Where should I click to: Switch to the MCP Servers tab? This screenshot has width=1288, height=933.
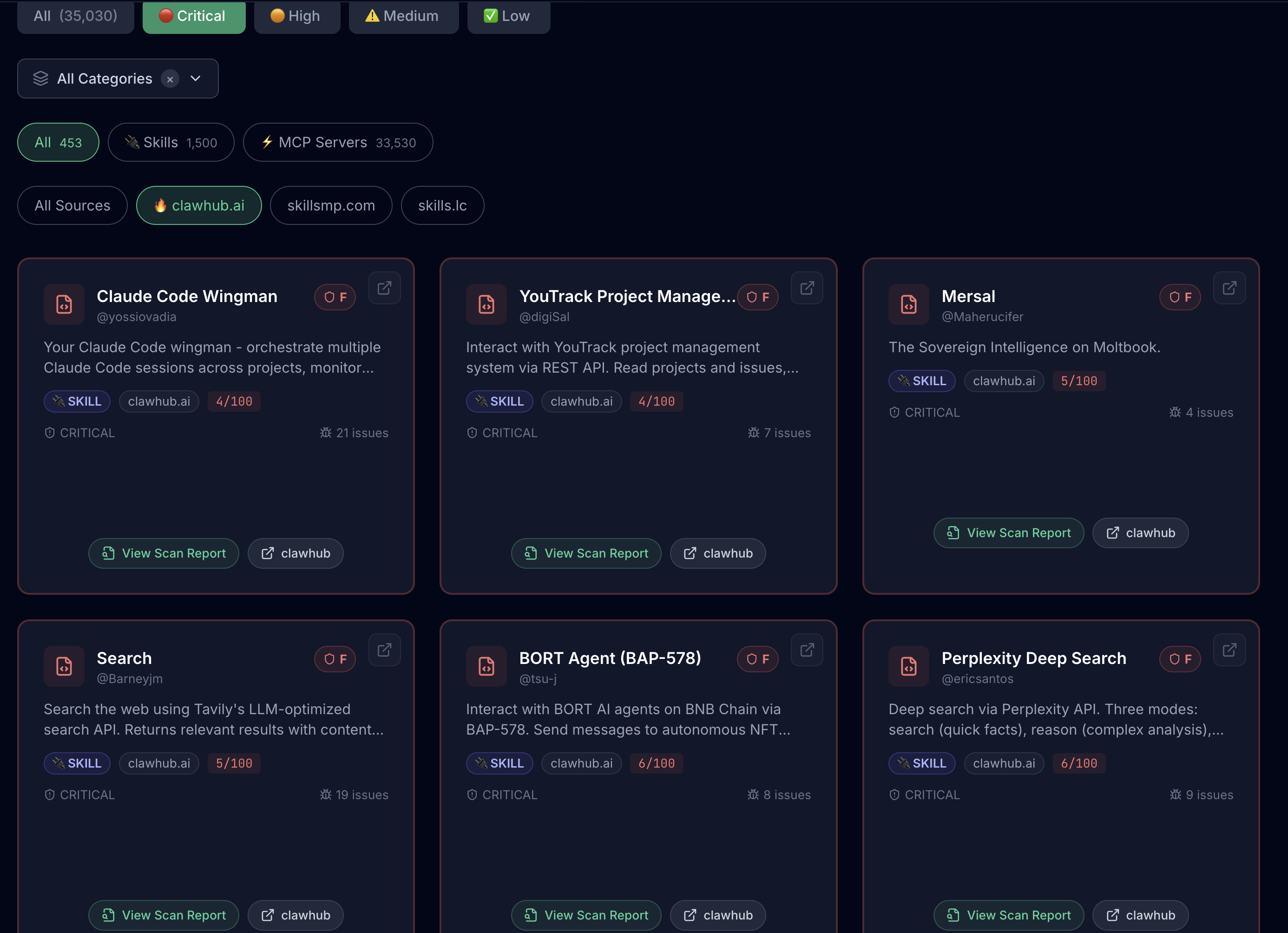click(x=337, y=143)
